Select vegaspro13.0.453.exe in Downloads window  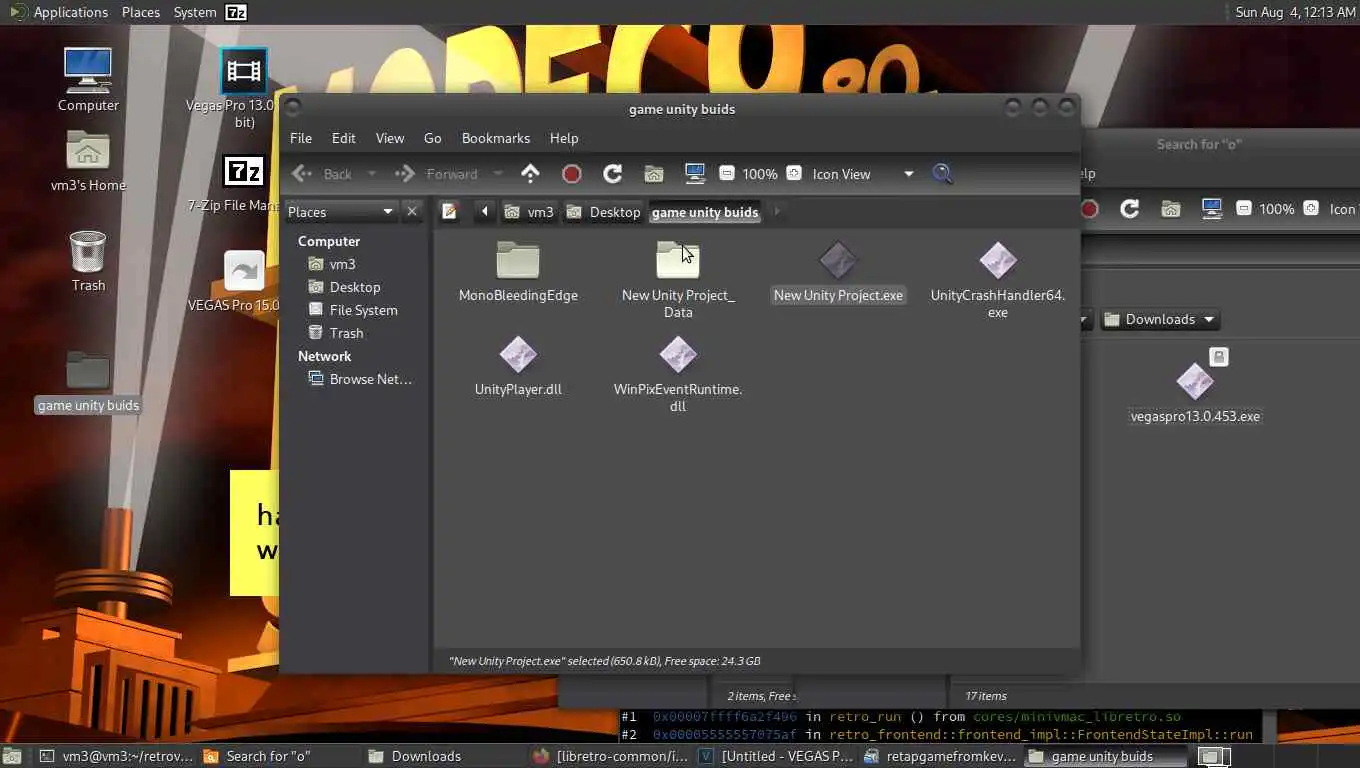[1195, 393]
